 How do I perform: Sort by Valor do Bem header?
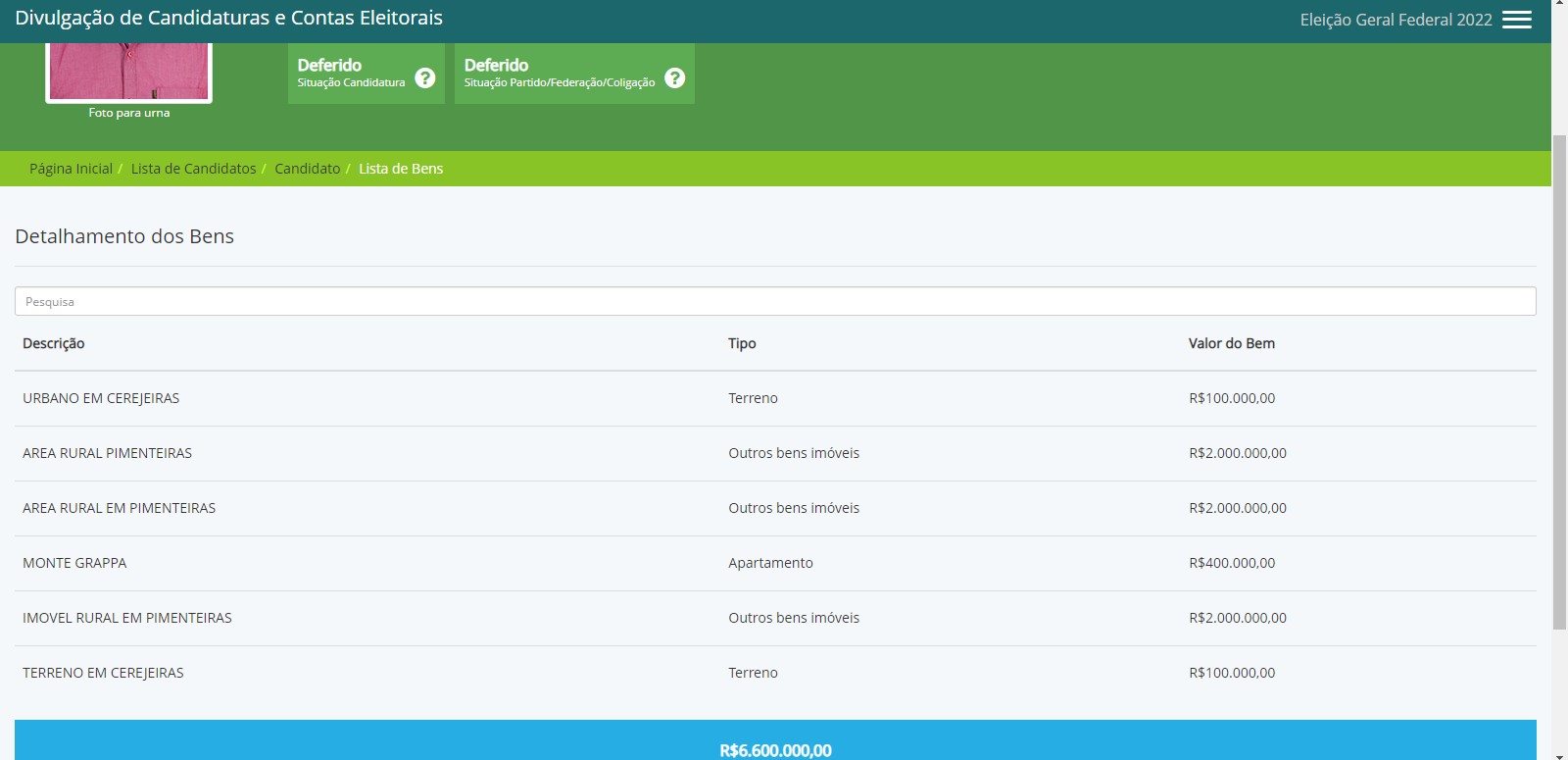click(1231, 343)
